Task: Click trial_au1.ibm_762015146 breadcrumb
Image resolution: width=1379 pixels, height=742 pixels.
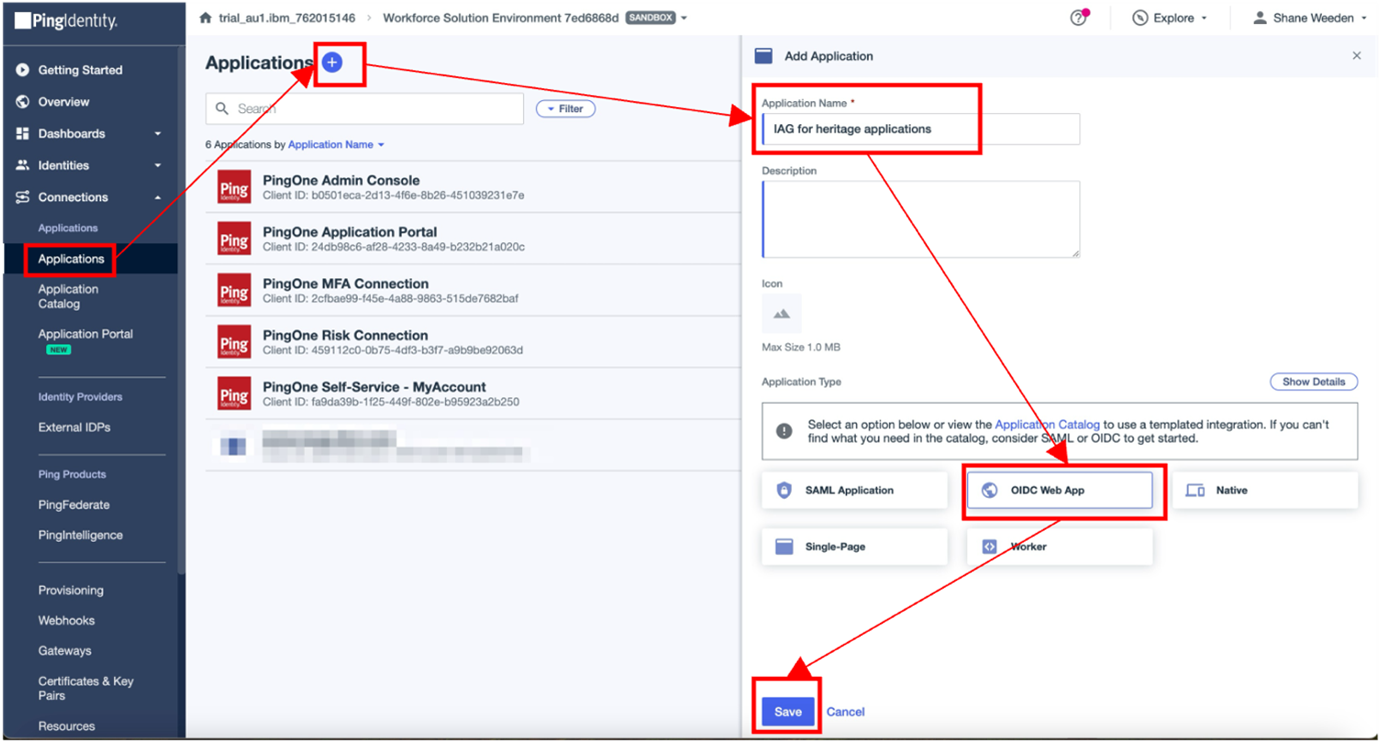Action: (289, 18)
